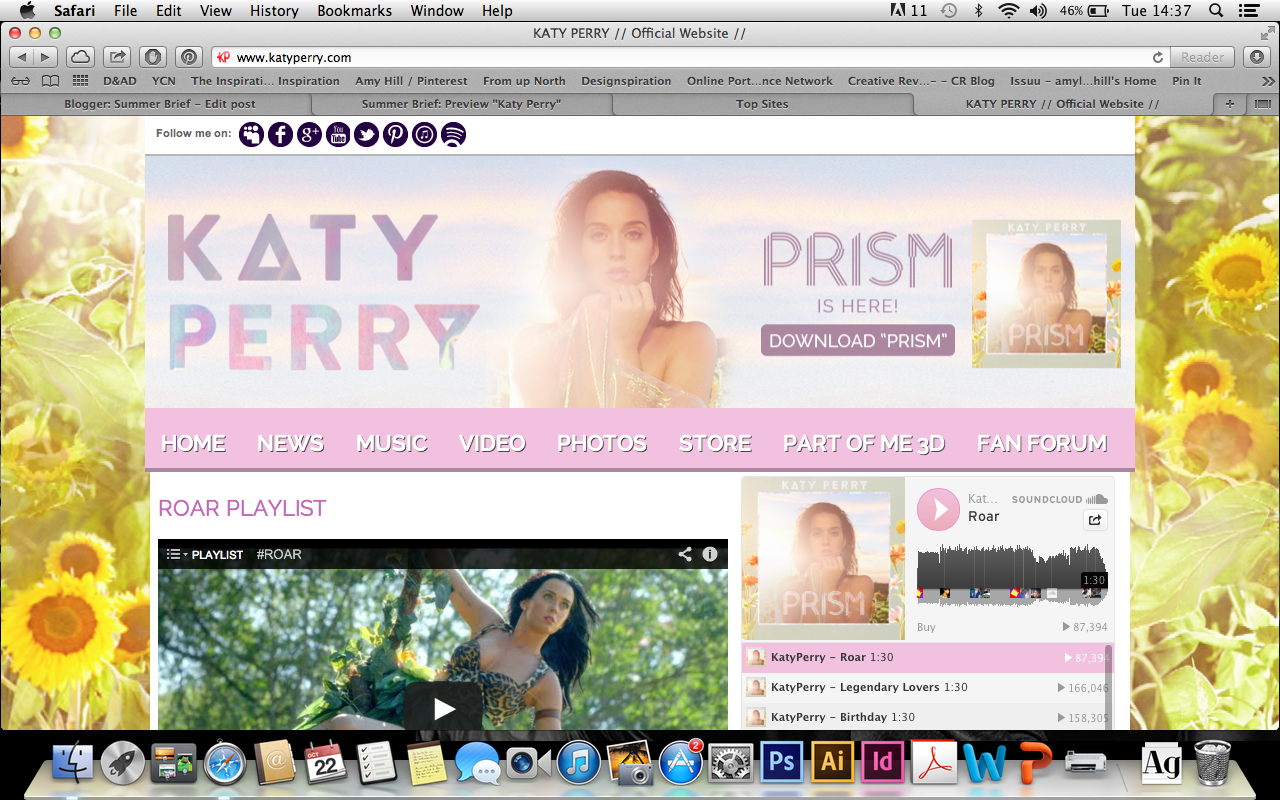This screenshot has width=1280, height=800.
Task: Show bookmarks with the open book icon
Action: click(x=50, y=81)
